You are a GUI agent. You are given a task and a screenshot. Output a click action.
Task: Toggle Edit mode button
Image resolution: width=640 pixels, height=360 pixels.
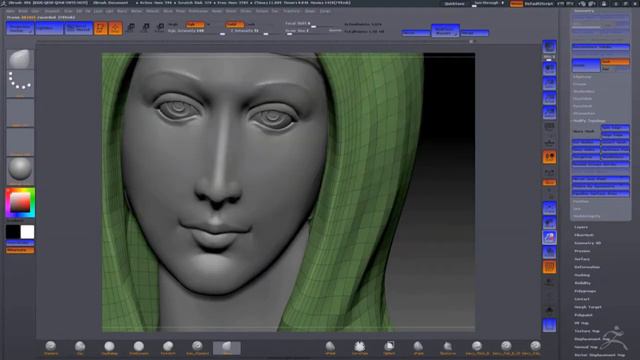coord(100,28)
